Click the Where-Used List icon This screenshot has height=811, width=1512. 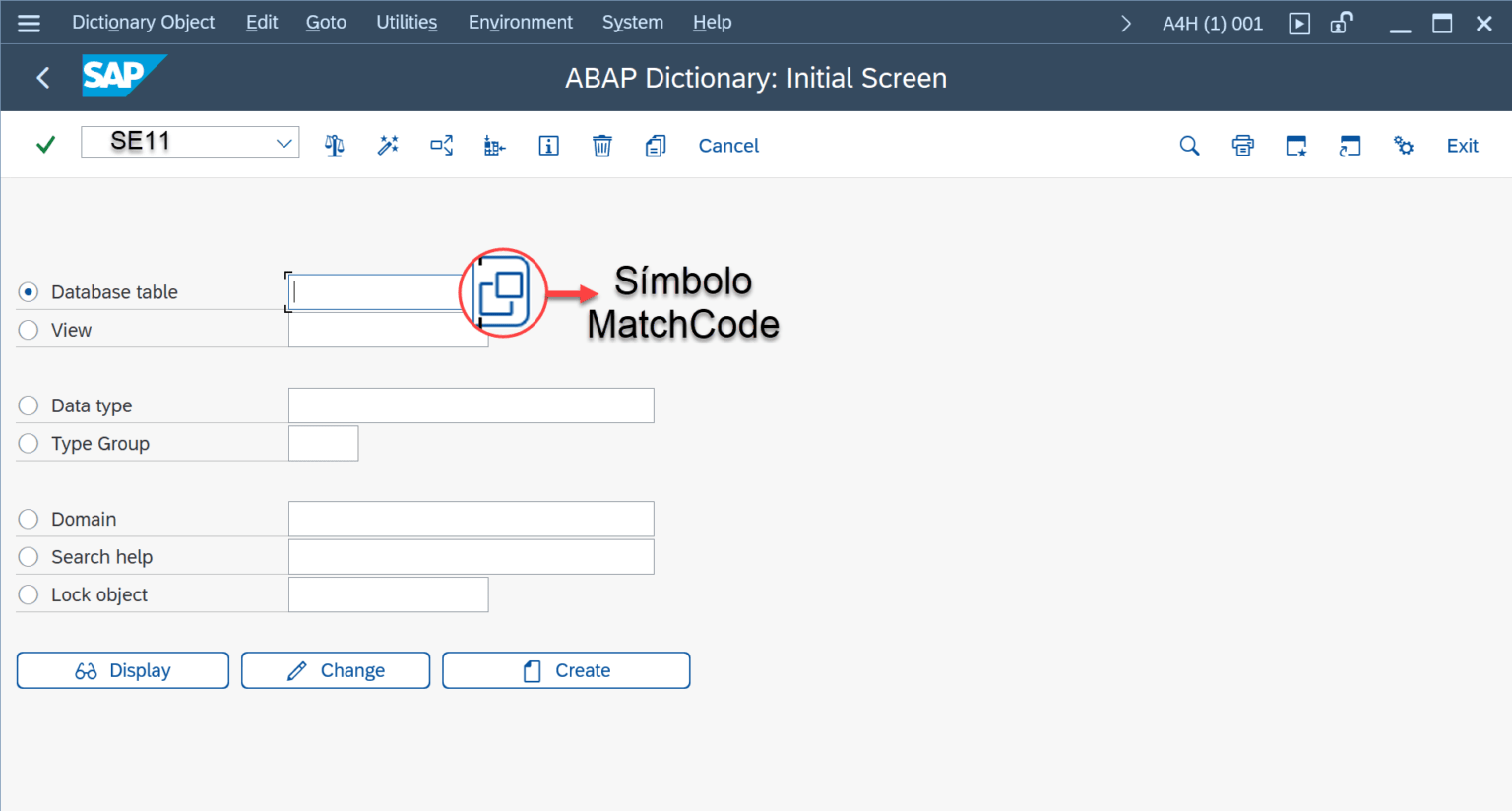point(442,146)
